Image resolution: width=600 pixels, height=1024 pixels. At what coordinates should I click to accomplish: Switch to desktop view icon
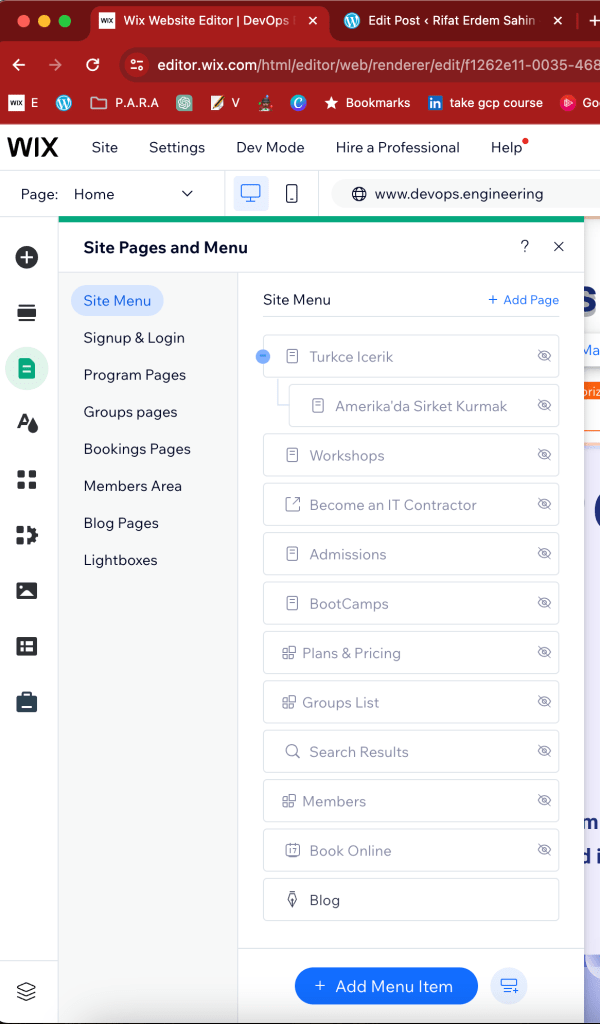pos(251,193)
